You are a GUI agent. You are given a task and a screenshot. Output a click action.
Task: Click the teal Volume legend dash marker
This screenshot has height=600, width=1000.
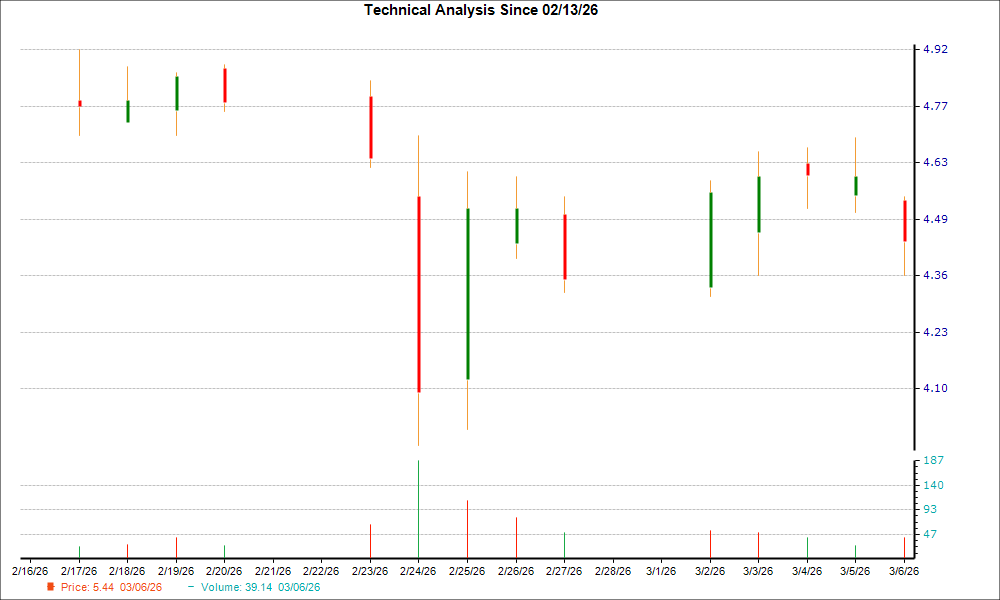click(x=191, y=587)
